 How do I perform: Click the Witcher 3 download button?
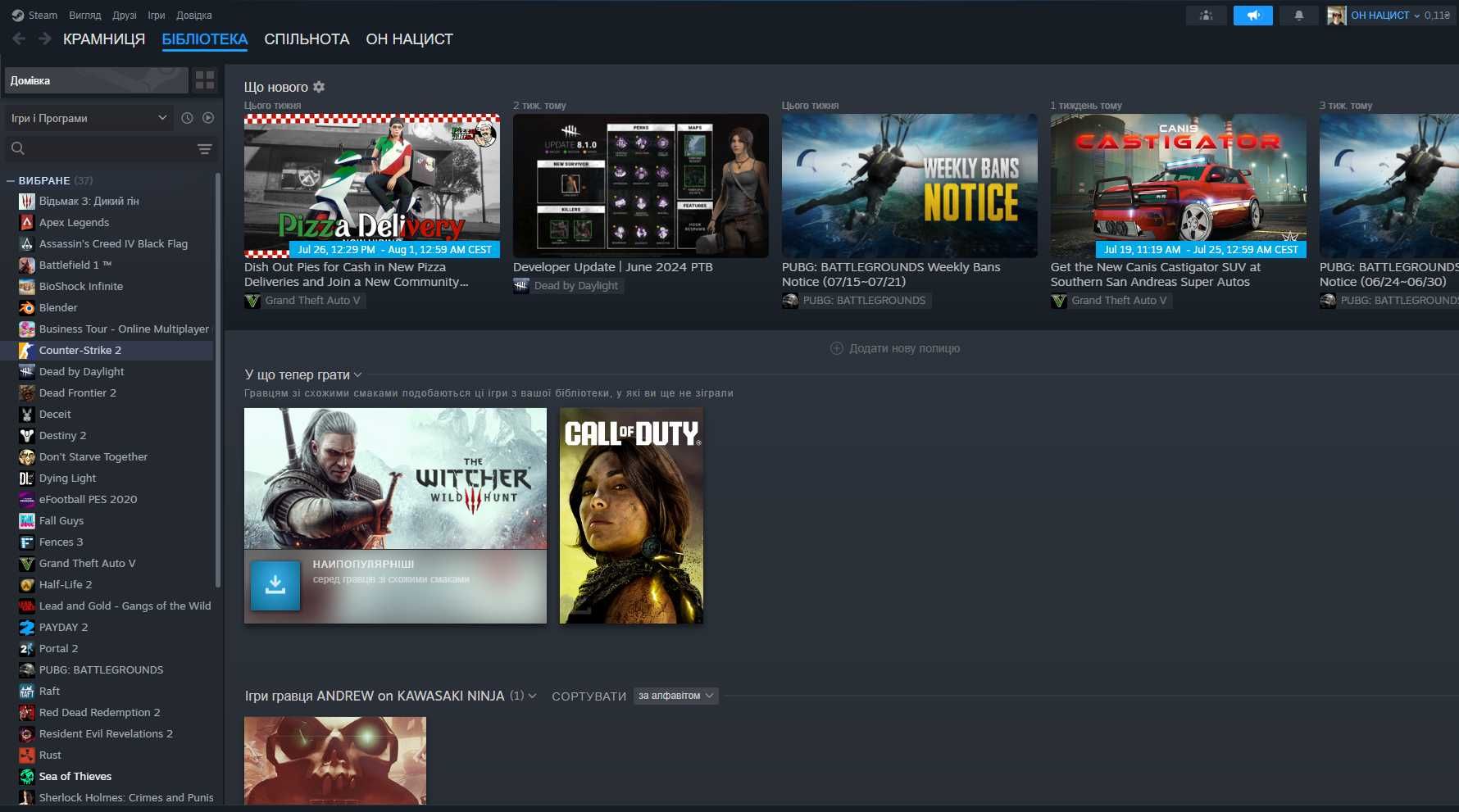[275, 585]
